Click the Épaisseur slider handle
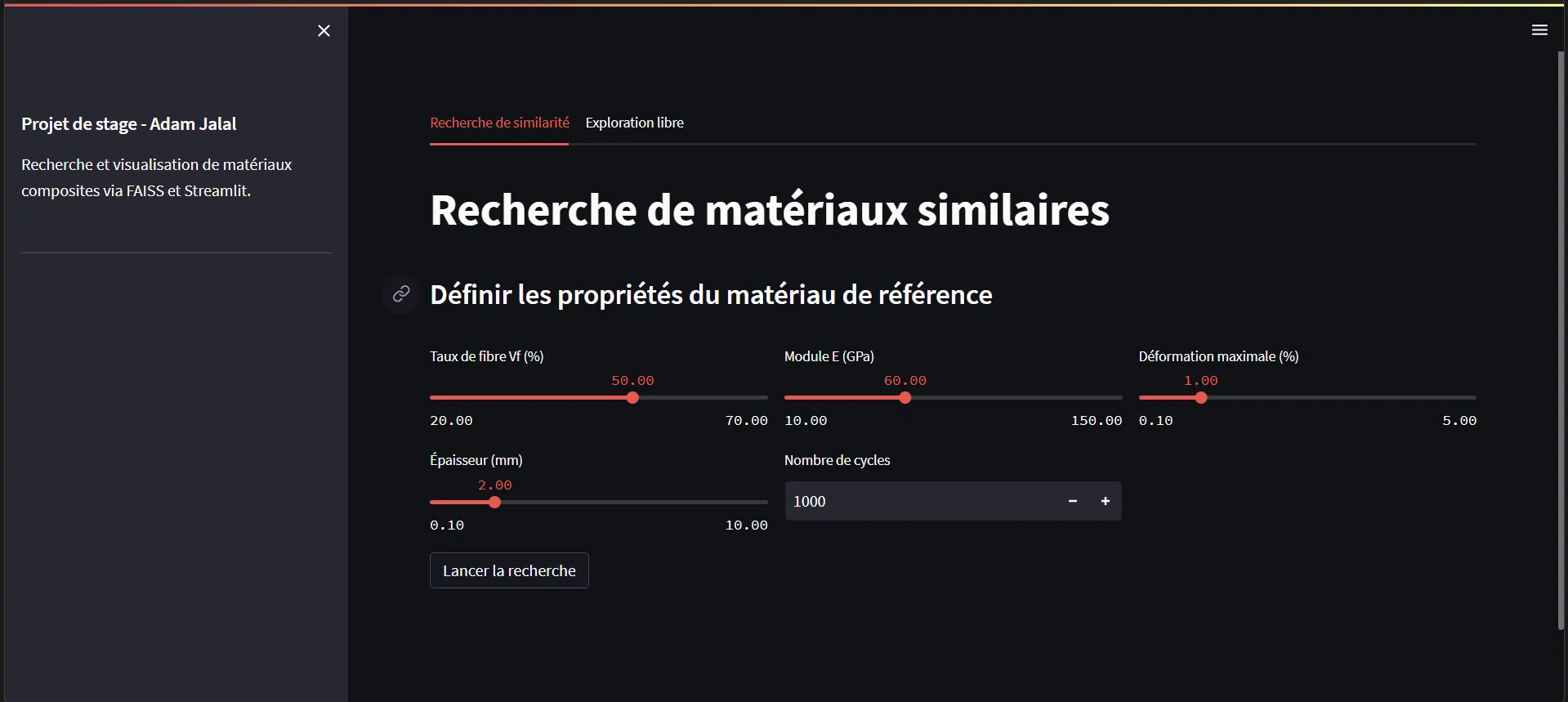Viewport: 1568px width, 702px height. (x=494, y=503)
